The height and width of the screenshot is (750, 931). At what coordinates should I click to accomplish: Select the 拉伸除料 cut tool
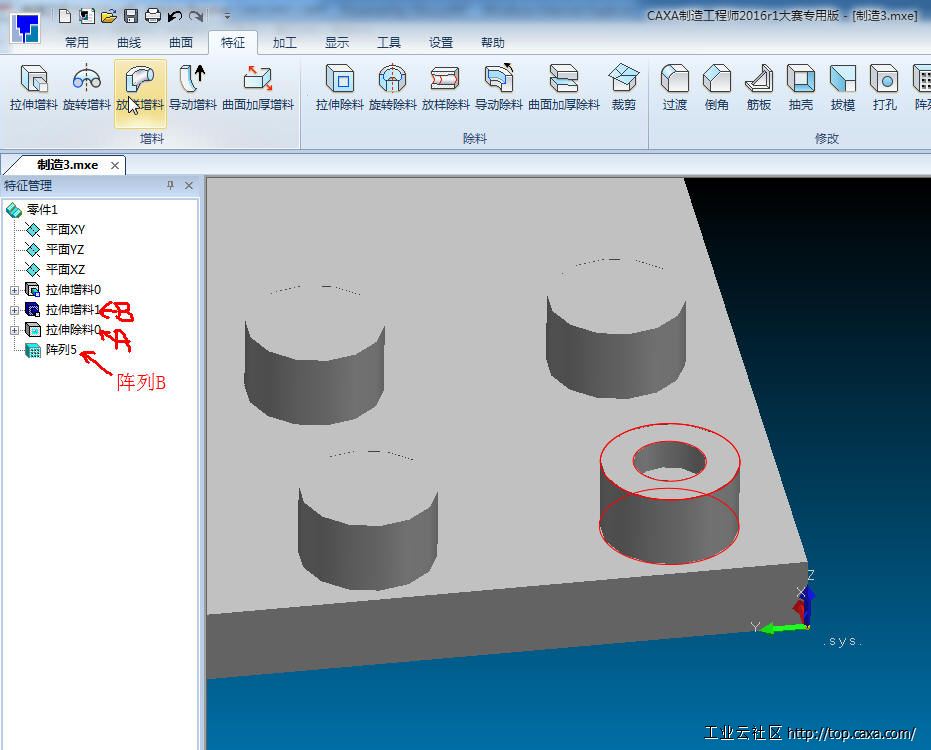click(340, 87)
